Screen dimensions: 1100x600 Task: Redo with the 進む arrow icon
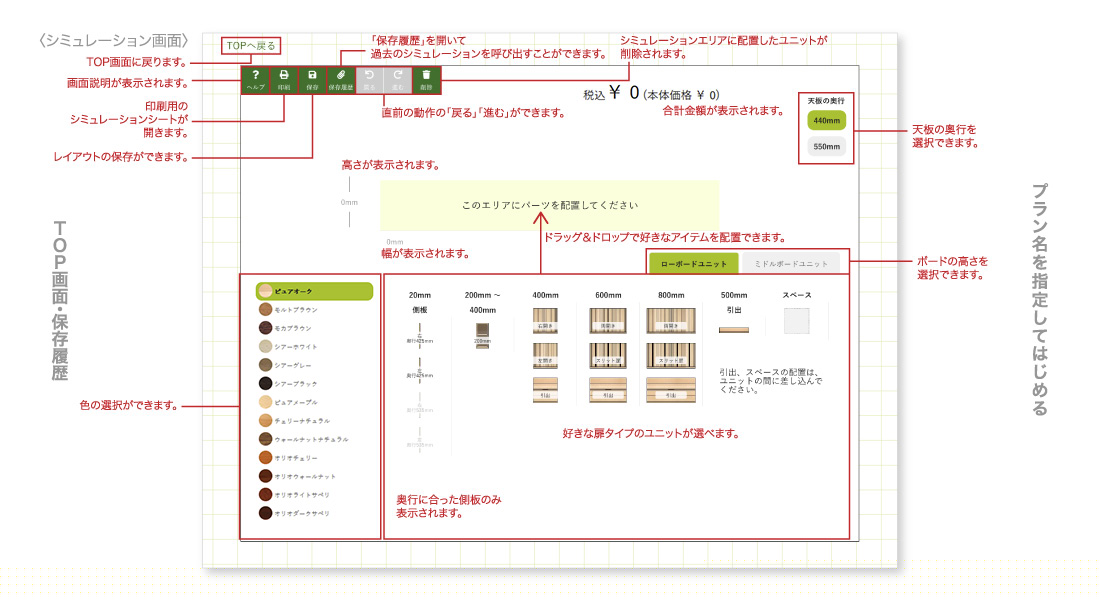(x=398, y=80)
